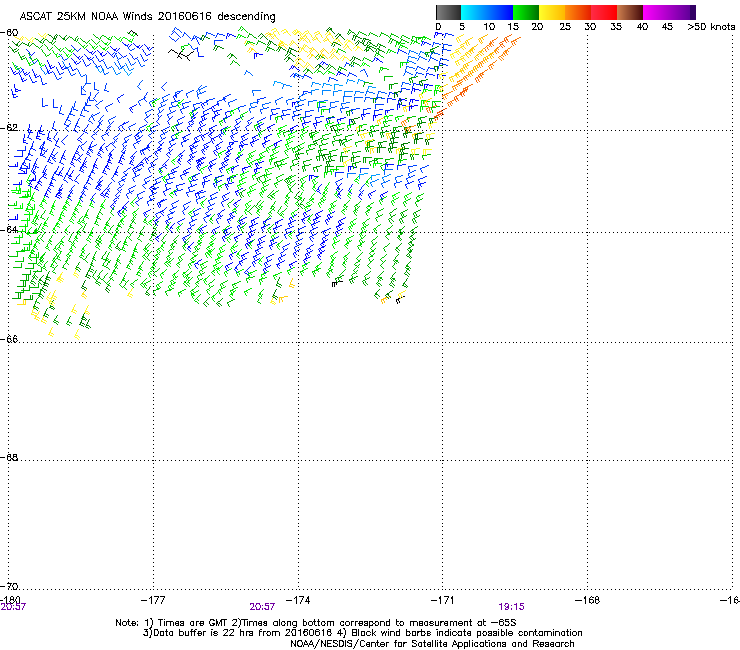Screen dimensions: 740x650
Task: Click the 'ASCAT 25KM NOAA Winds 20160616 descending' title
Action: tap(147, 16)
